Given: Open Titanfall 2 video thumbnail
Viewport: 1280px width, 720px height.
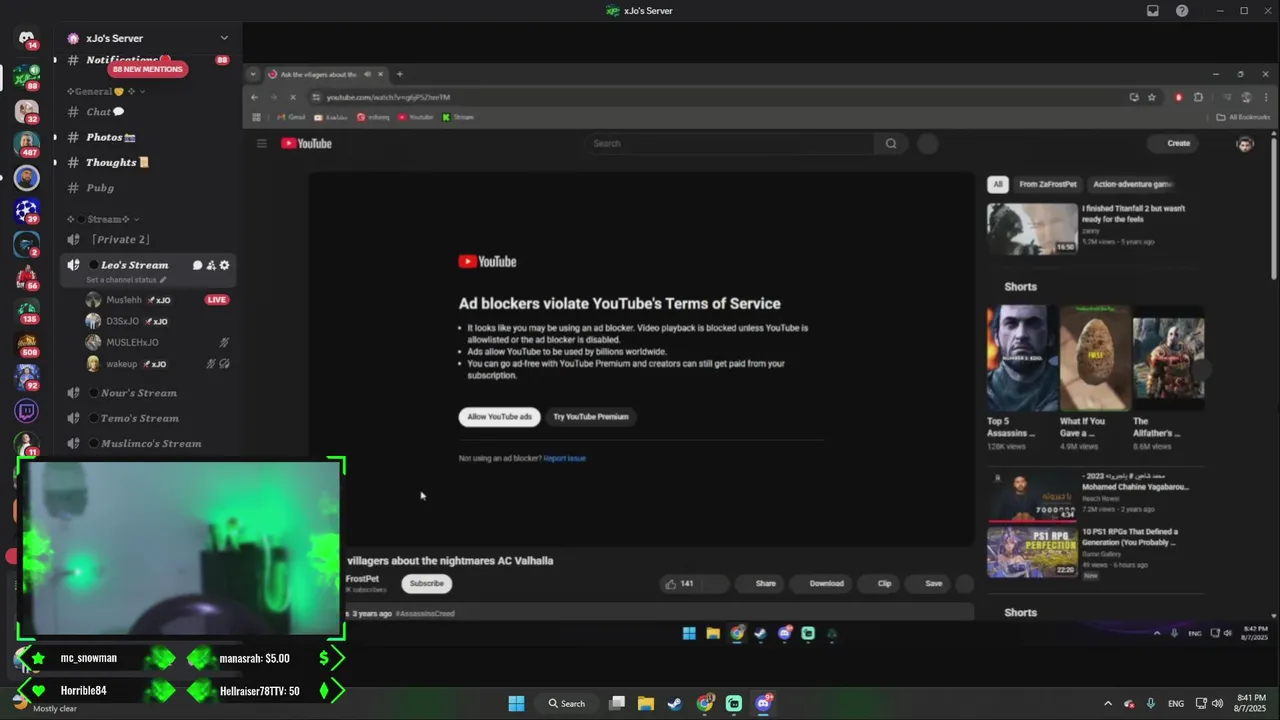Looking at the screenshot, I should pyautogui.click(x=1032, y=229).
